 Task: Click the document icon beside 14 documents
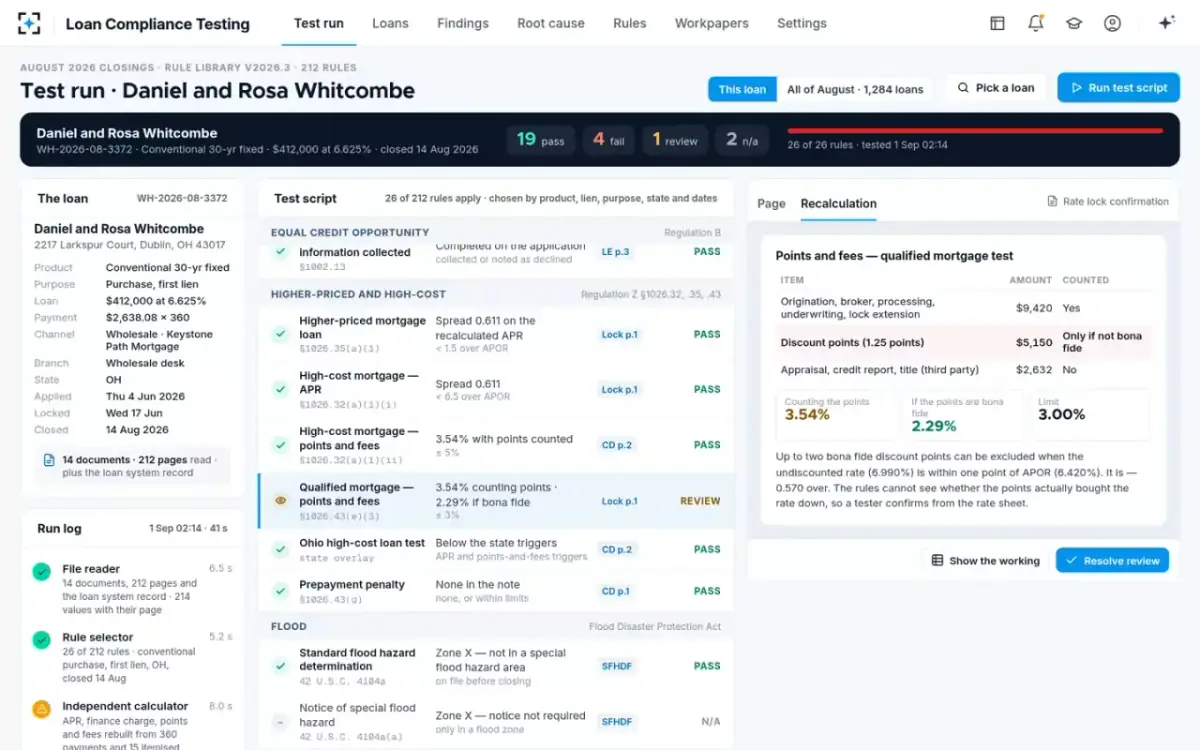[48, 460]
